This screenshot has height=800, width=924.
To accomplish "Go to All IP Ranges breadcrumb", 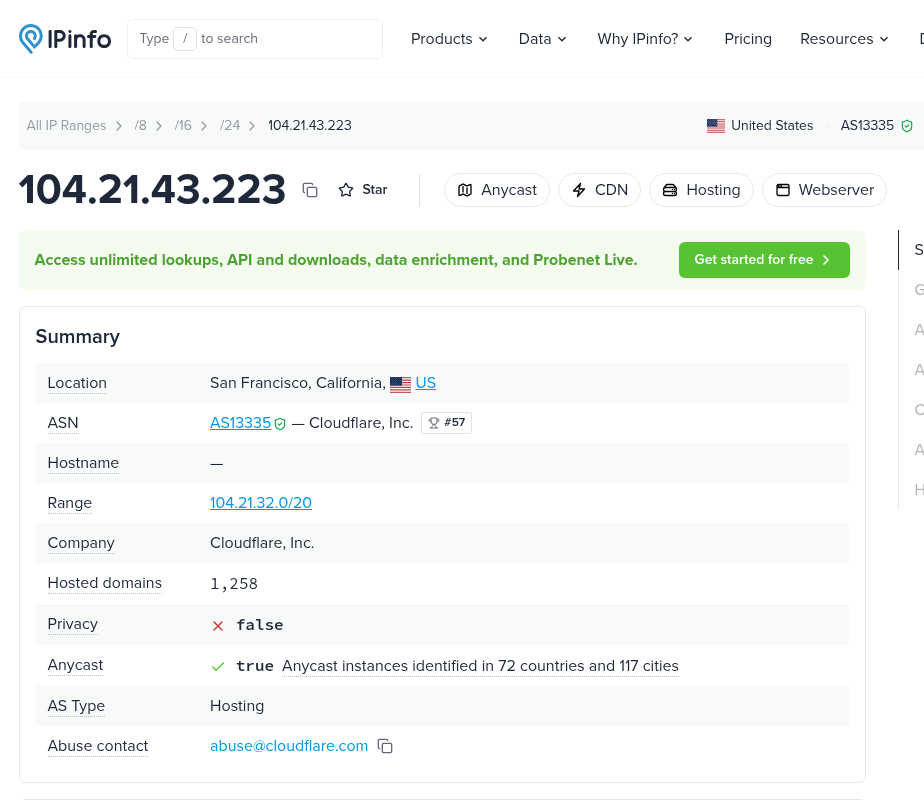I will point(66,125).
